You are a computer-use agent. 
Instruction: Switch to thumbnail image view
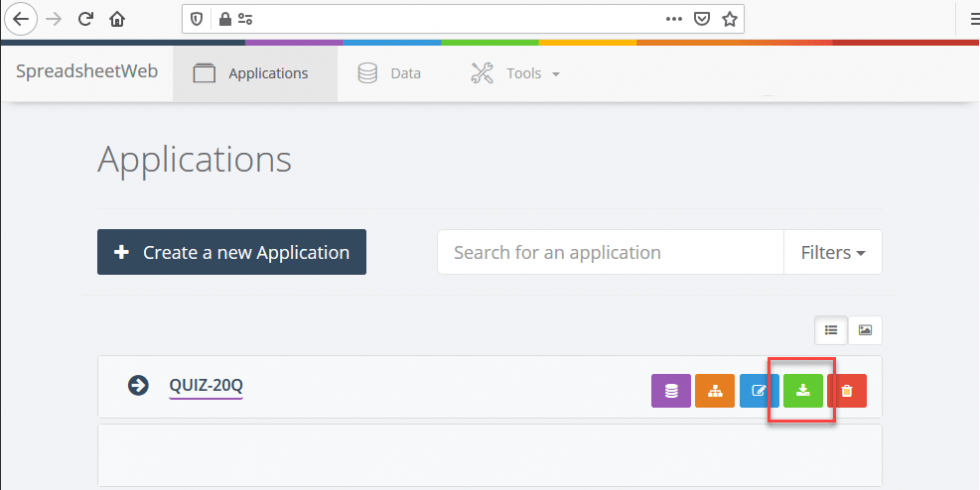click(x=865, y=330)
